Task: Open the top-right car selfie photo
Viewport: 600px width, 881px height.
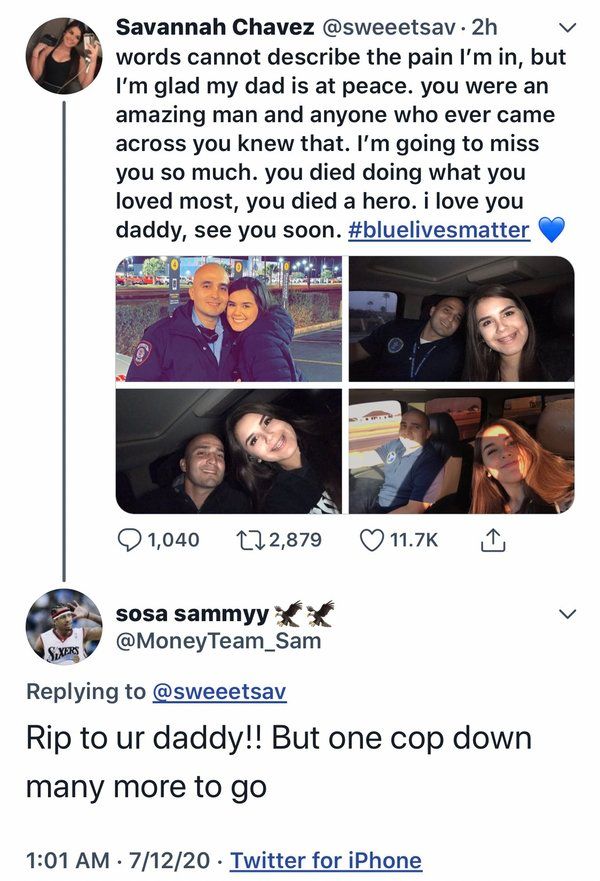Action: (461, 318)
